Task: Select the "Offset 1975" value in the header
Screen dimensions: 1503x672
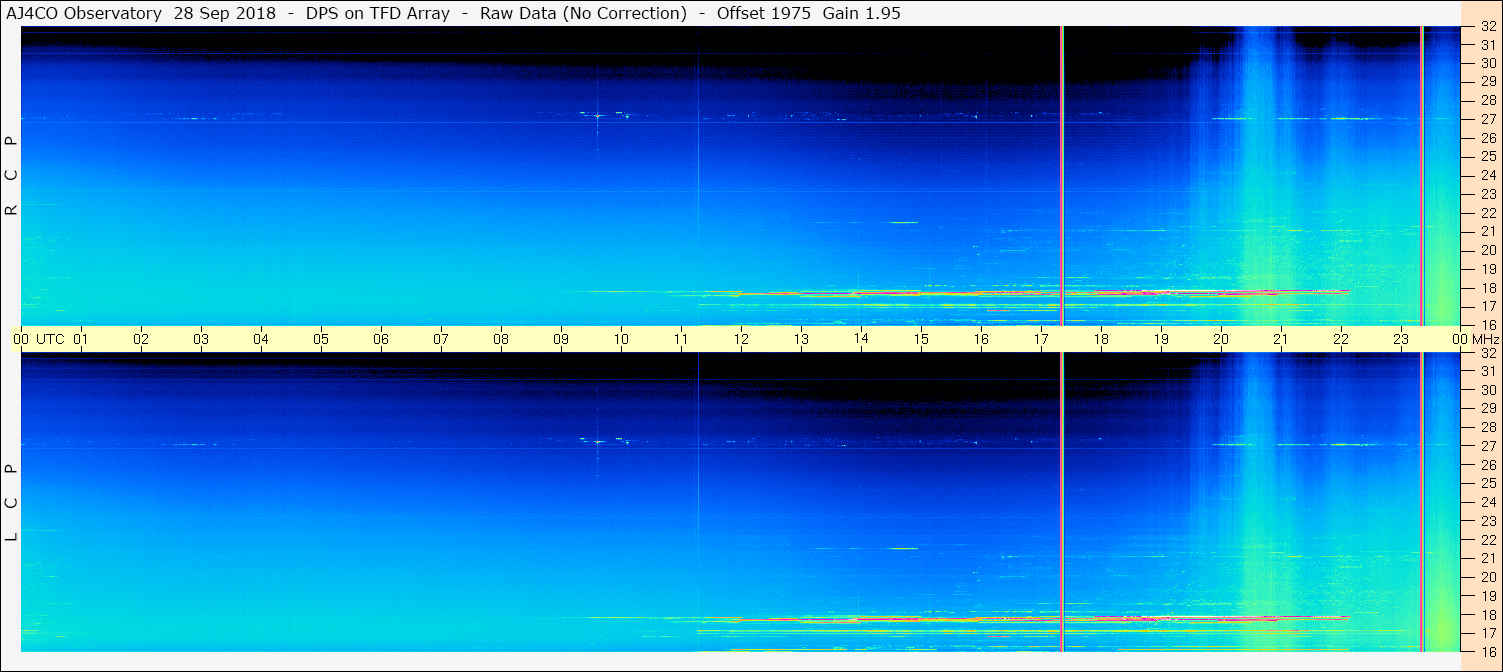Action: click(x=764, y=13)
